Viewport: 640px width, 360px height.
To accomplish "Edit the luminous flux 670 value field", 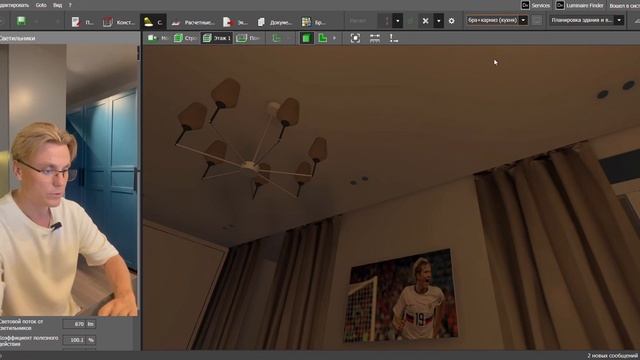I will [x=74, y=324].
